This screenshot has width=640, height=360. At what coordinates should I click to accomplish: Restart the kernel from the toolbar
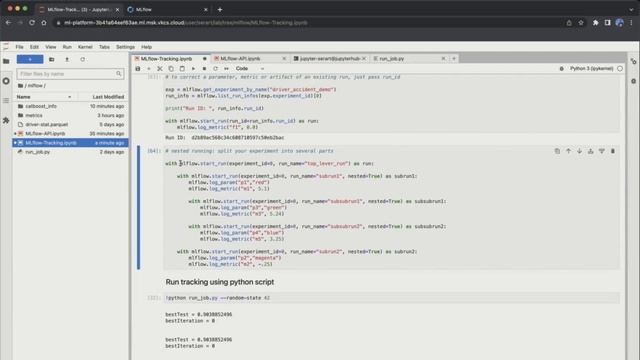(x=215, y=69)
